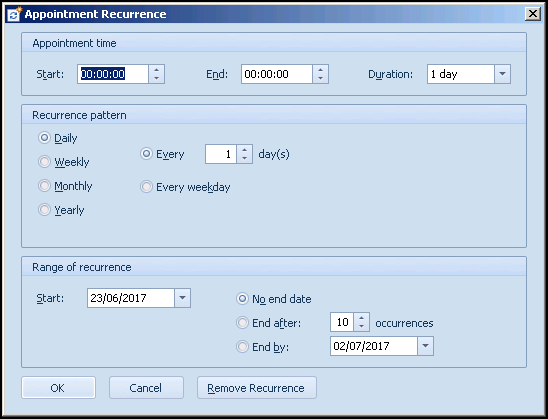Enable the End after occurrences option

pos(242,323)
